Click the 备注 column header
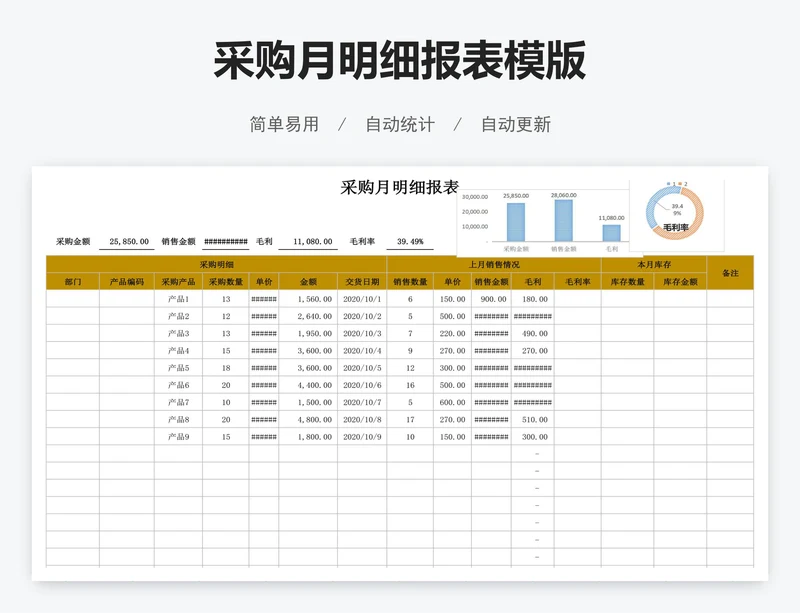Viewport: 800px width, 613px height. click(730, 273)
